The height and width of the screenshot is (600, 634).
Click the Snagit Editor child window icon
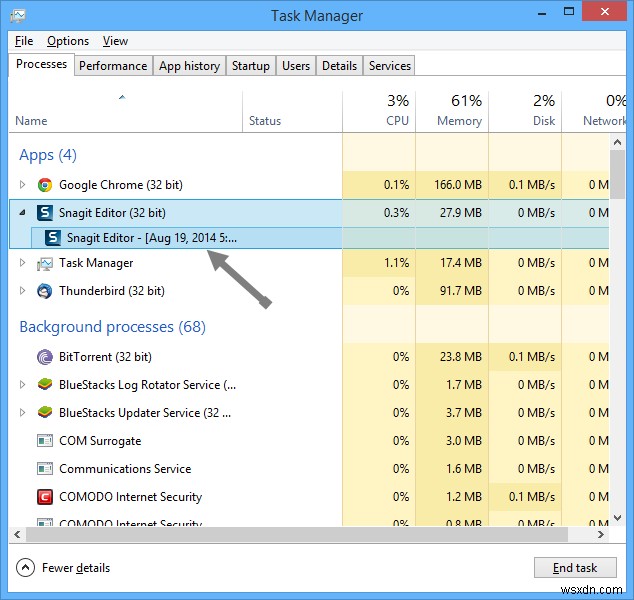(x=53, y=238)
